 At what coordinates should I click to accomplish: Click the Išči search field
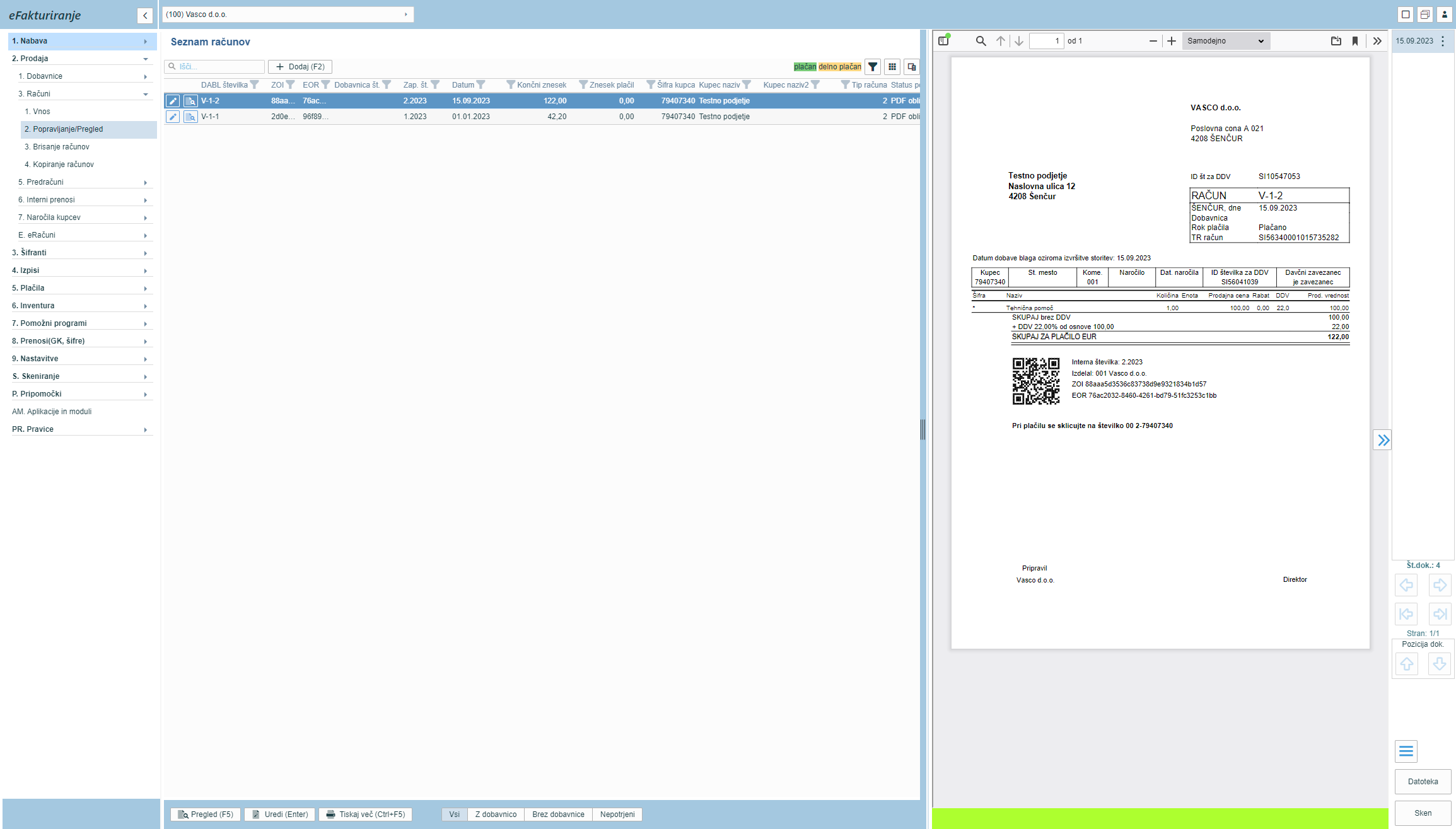(x=214, y=67)
